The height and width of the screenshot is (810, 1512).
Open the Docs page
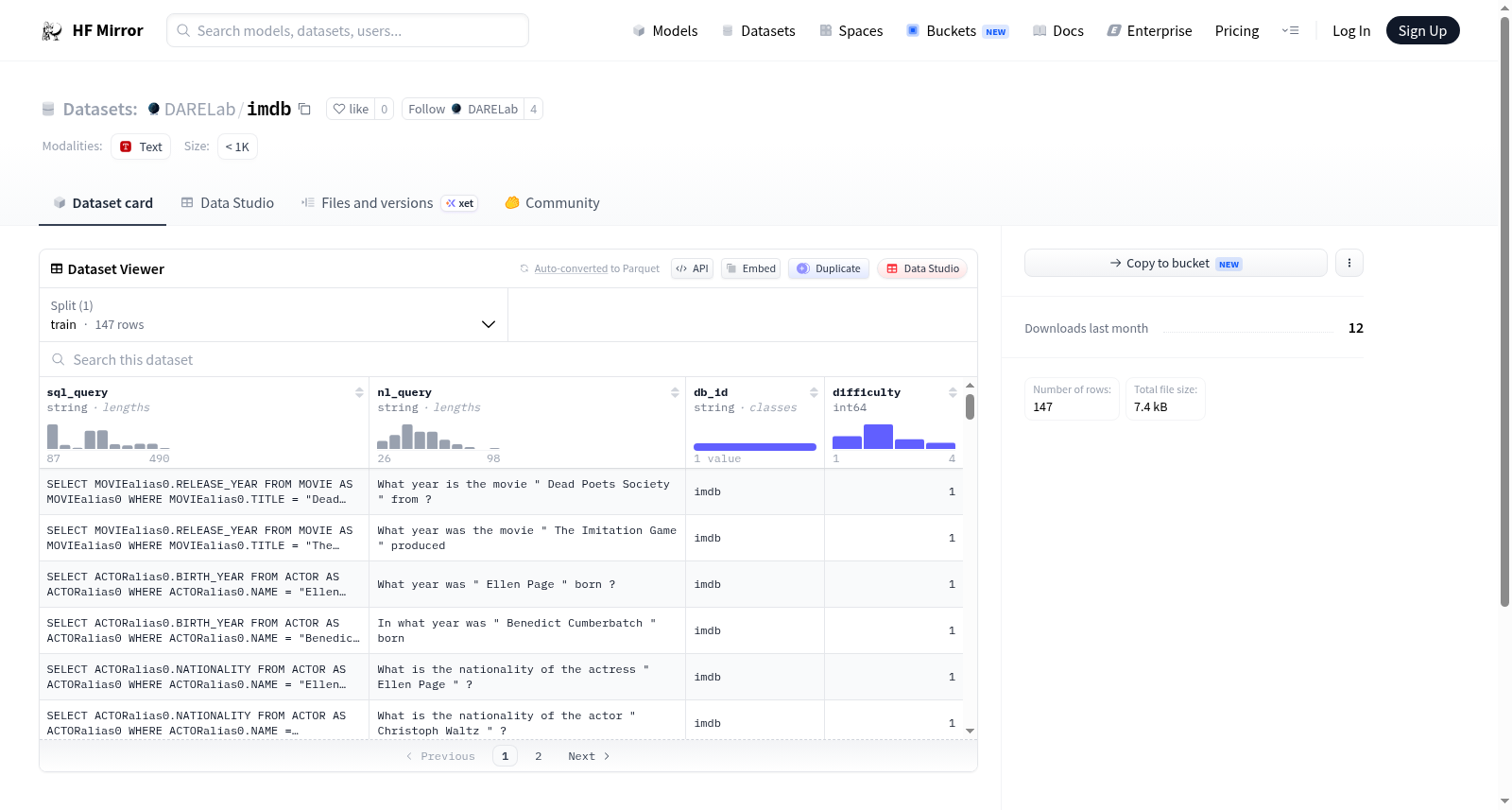(1058, 31)
